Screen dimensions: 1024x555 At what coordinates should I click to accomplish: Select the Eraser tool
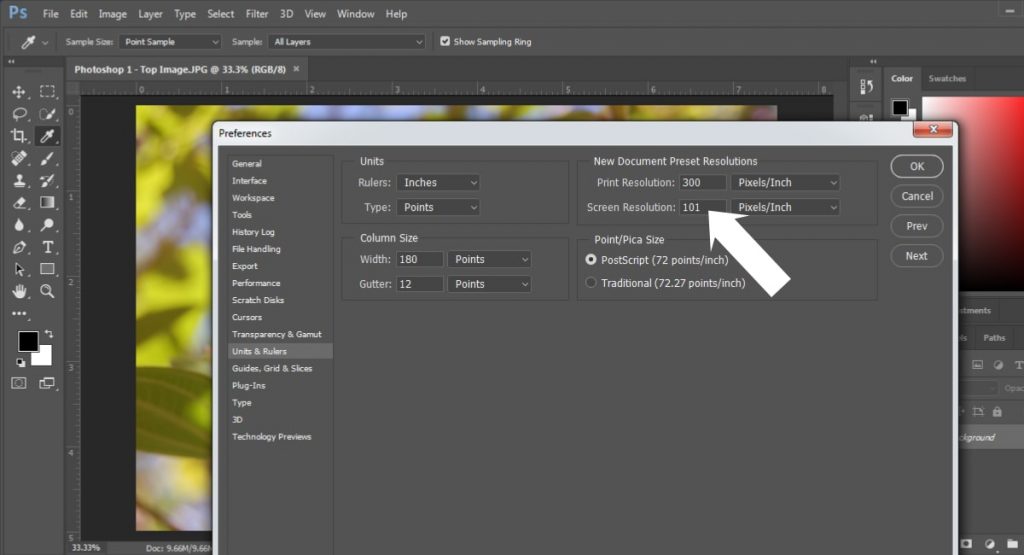pyautogui.click(x=19, y=202)
